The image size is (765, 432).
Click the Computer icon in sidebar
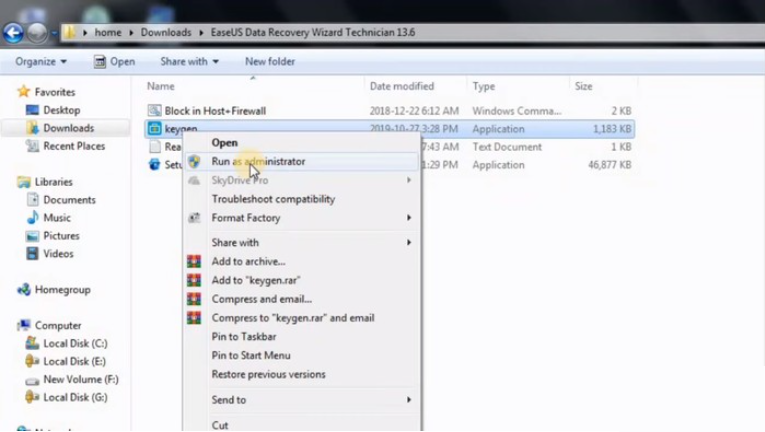(x=23, y=325)
